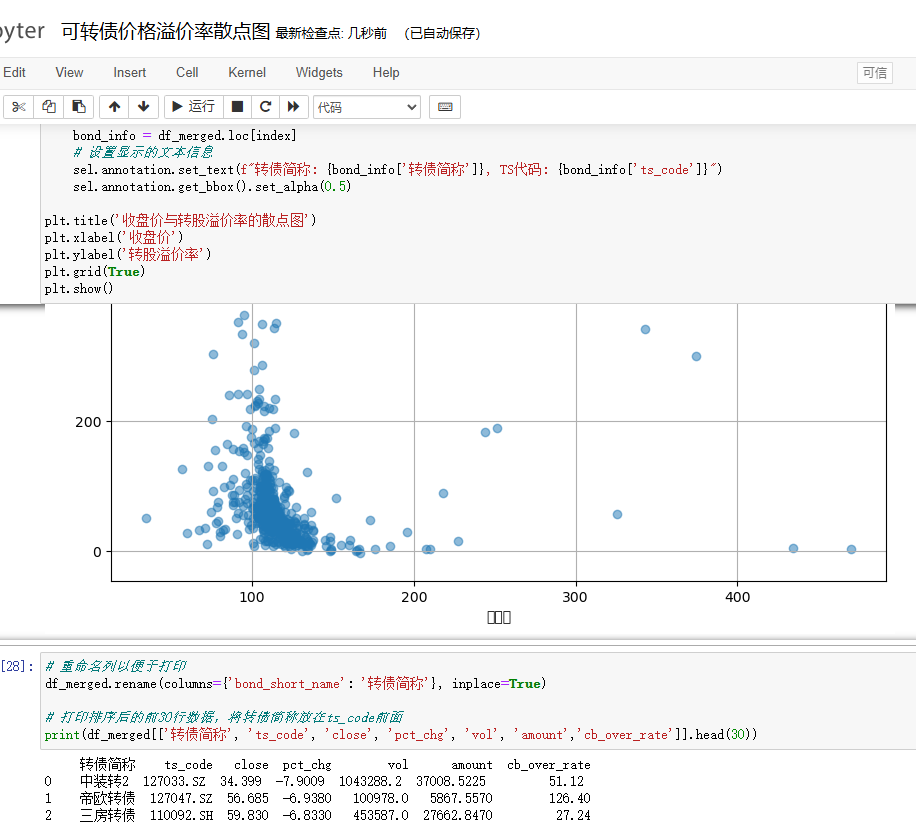Restart kernel and rerun all with fast-forward icon

tap(293, 107)
